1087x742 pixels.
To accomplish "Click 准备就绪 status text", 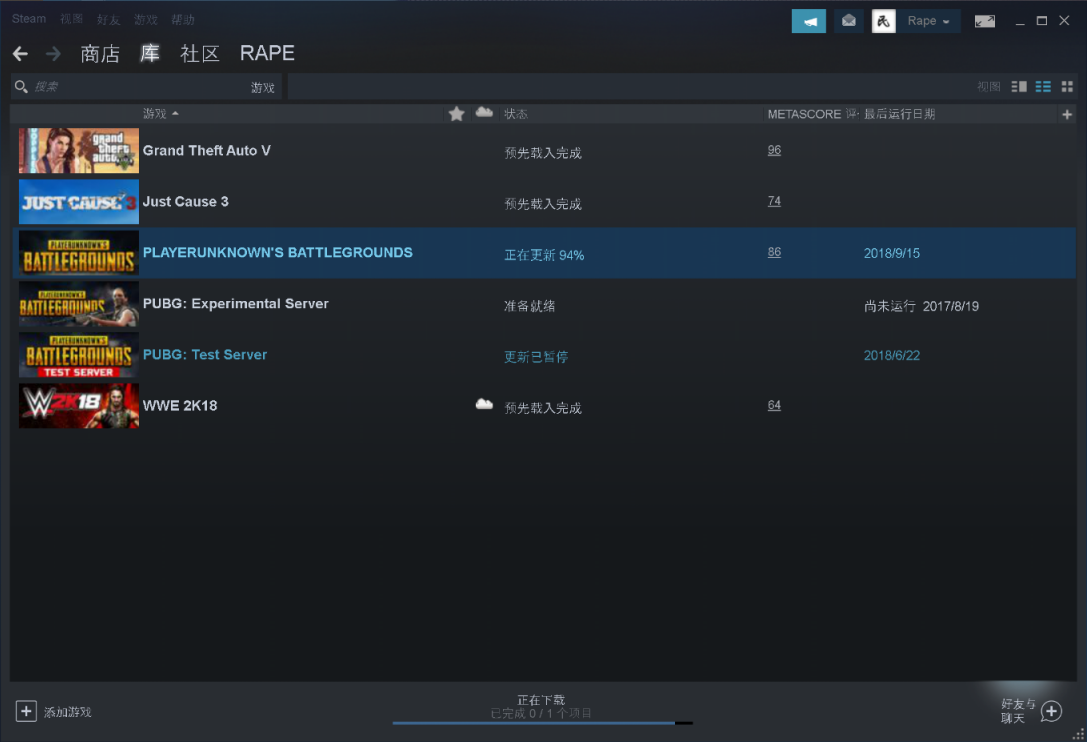I will 529,306.
